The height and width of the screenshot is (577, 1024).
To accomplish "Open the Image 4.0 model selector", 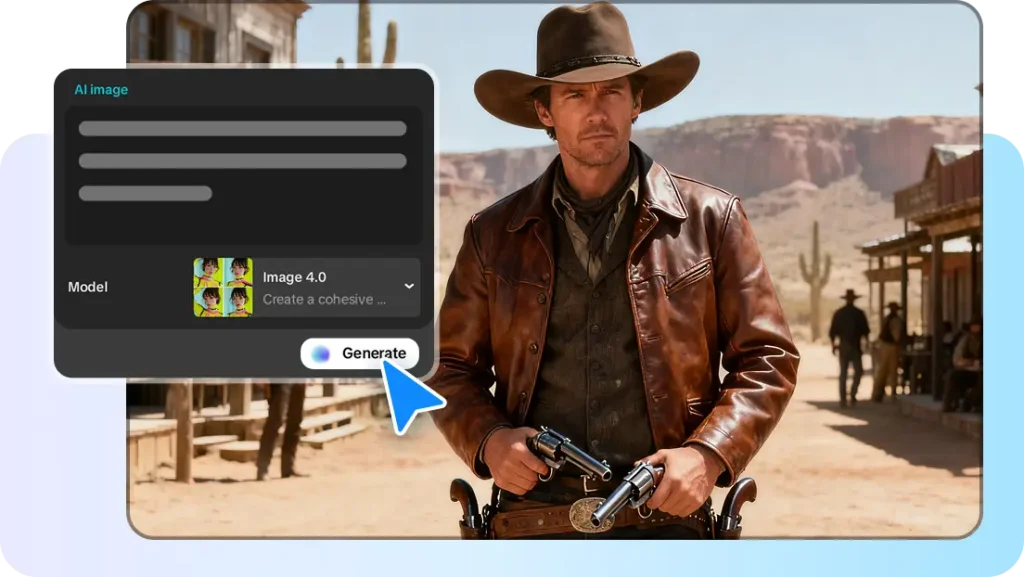I will click(x=330, y=287).
